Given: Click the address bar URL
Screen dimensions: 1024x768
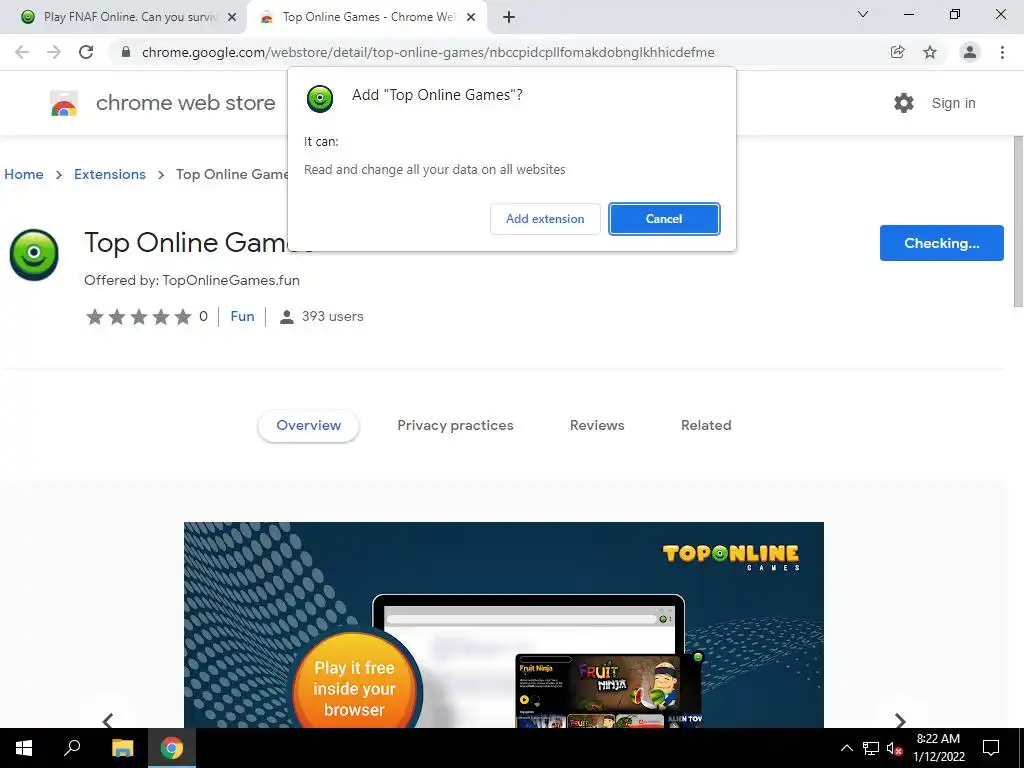Looking at the screenshot, I should click(x=428, y=52).
